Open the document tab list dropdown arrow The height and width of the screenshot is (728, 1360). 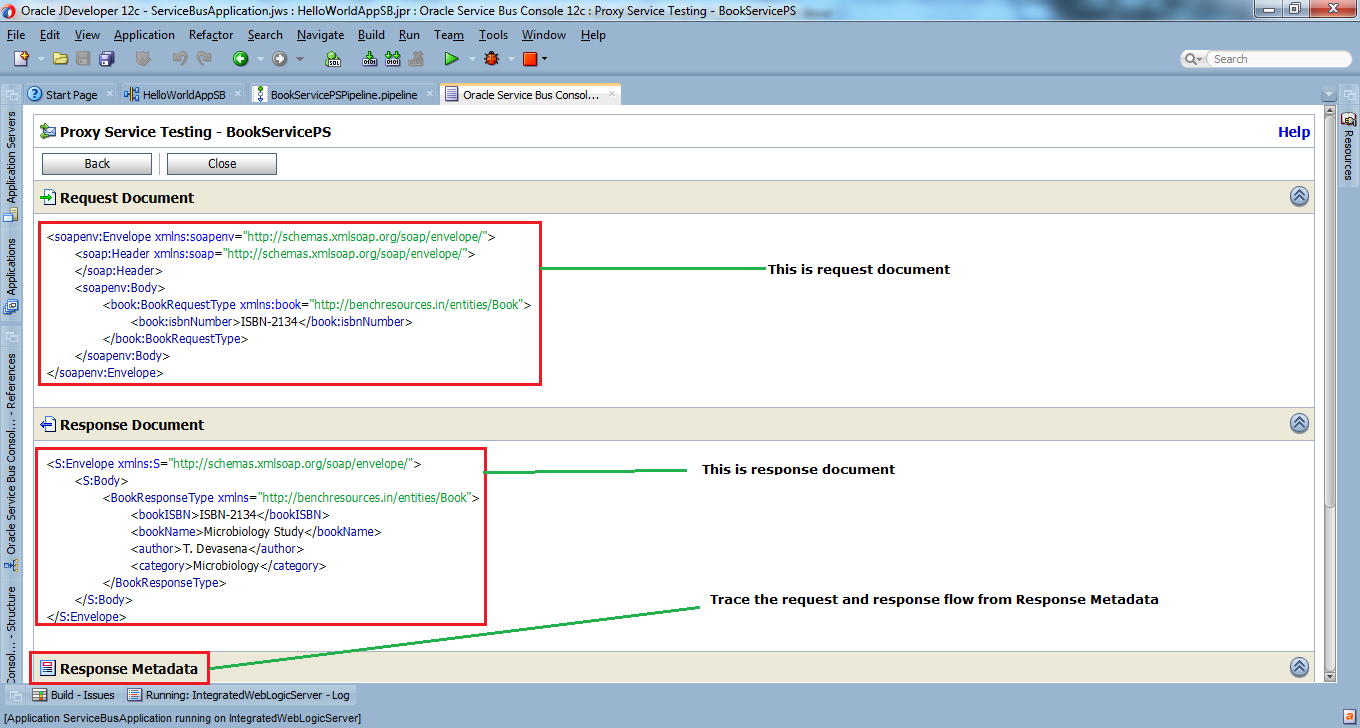(1329, 95)
